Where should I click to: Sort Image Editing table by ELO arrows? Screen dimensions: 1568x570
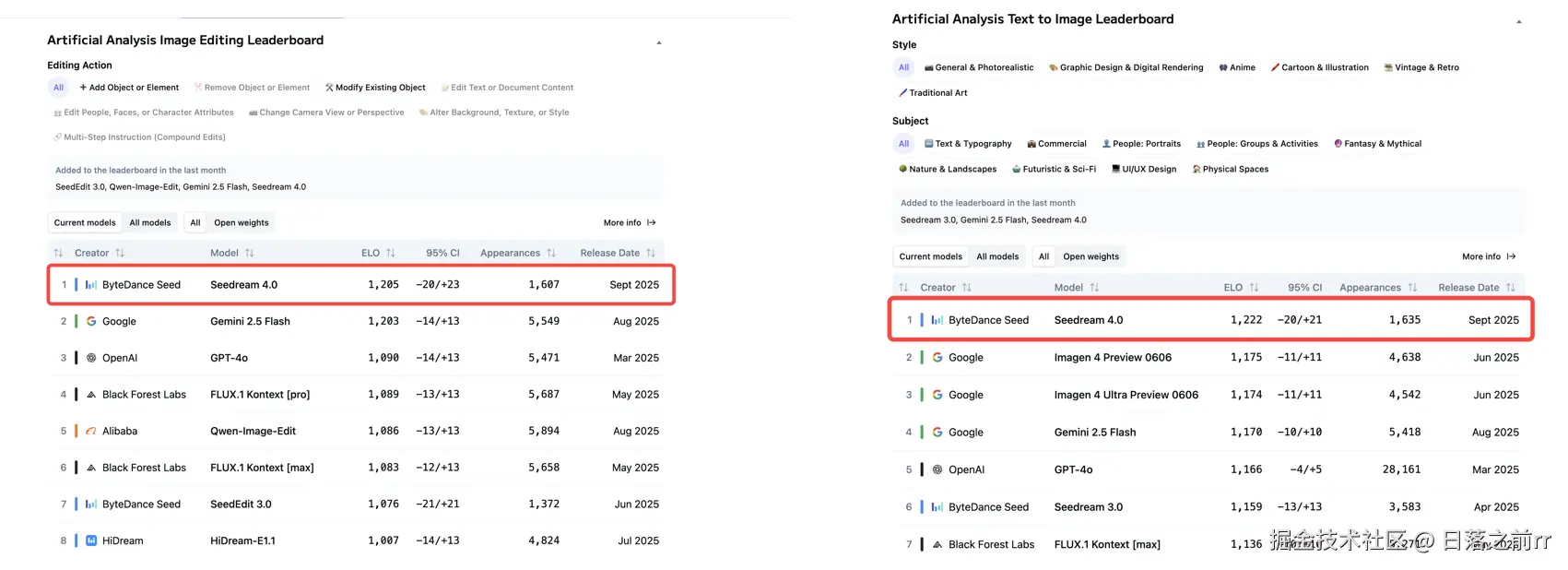[x=391, y=253]
